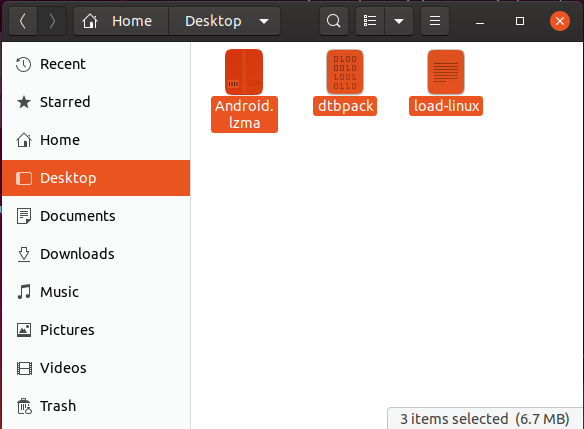This screenshot has width=584, height=429.
Task: Open Home in sidebar
Action: pos(96,140)
